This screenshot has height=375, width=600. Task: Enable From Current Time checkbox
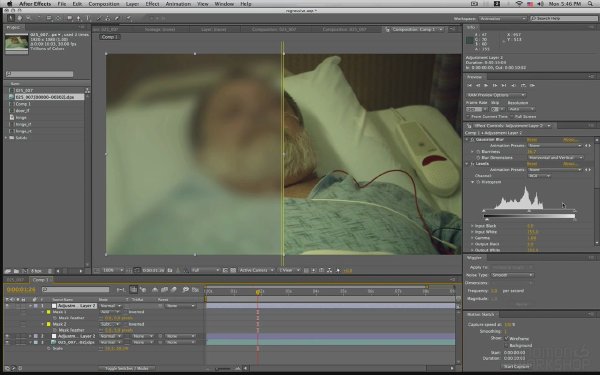pos(468,116)
